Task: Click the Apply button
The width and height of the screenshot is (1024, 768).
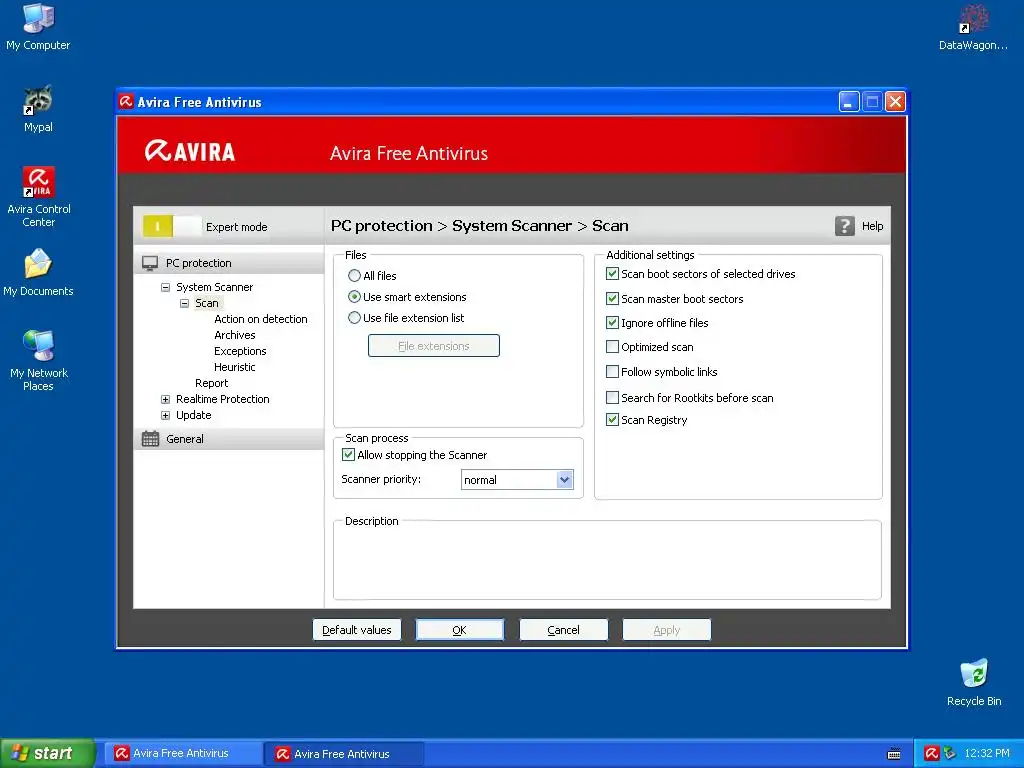Action: 666,630
